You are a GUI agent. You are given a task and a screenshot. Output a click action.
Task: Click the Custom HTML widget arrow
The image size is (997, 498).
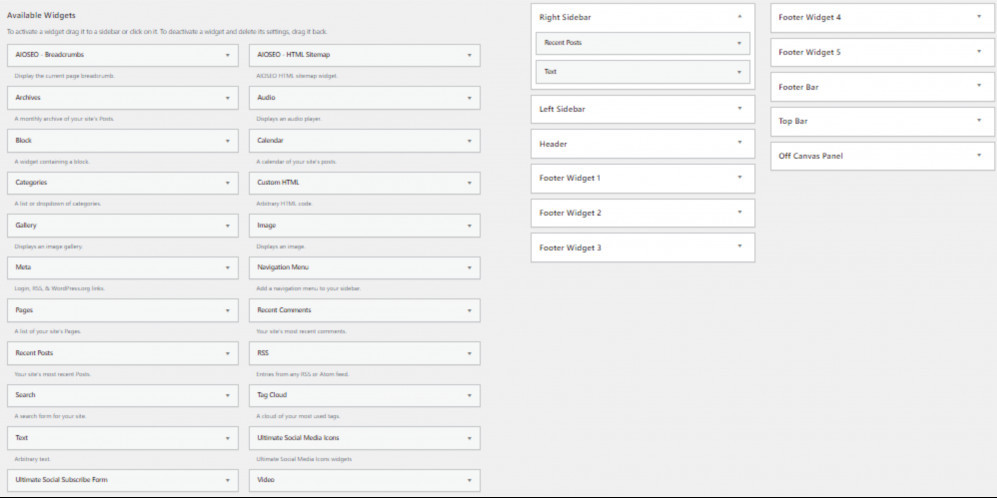point(469,183)
